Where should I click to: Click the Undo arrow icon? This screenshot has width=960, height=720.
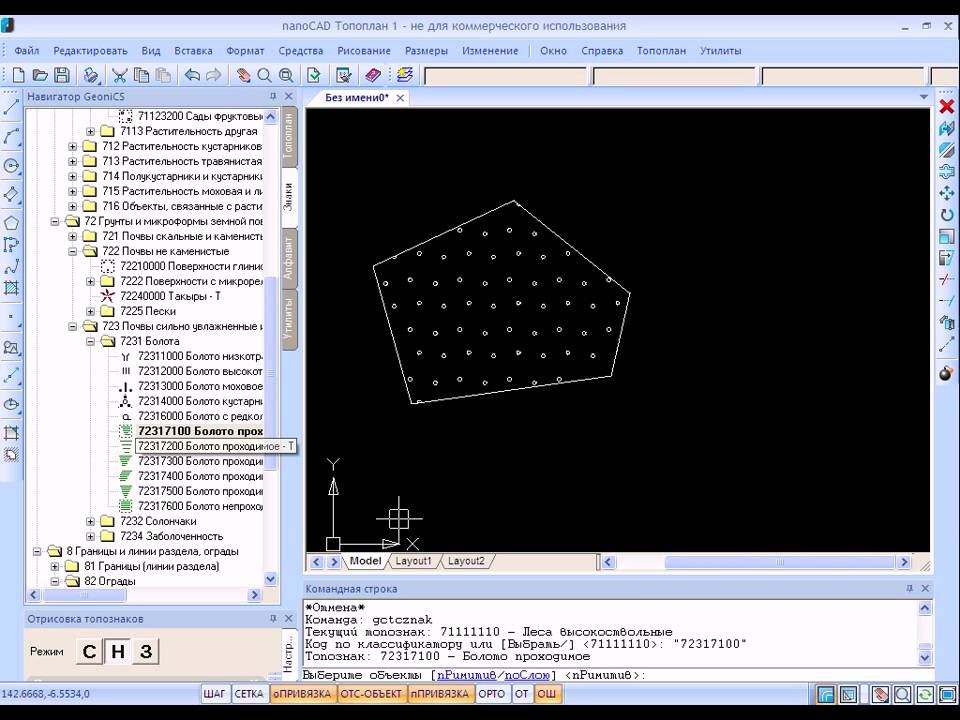[x=192, y=75]
